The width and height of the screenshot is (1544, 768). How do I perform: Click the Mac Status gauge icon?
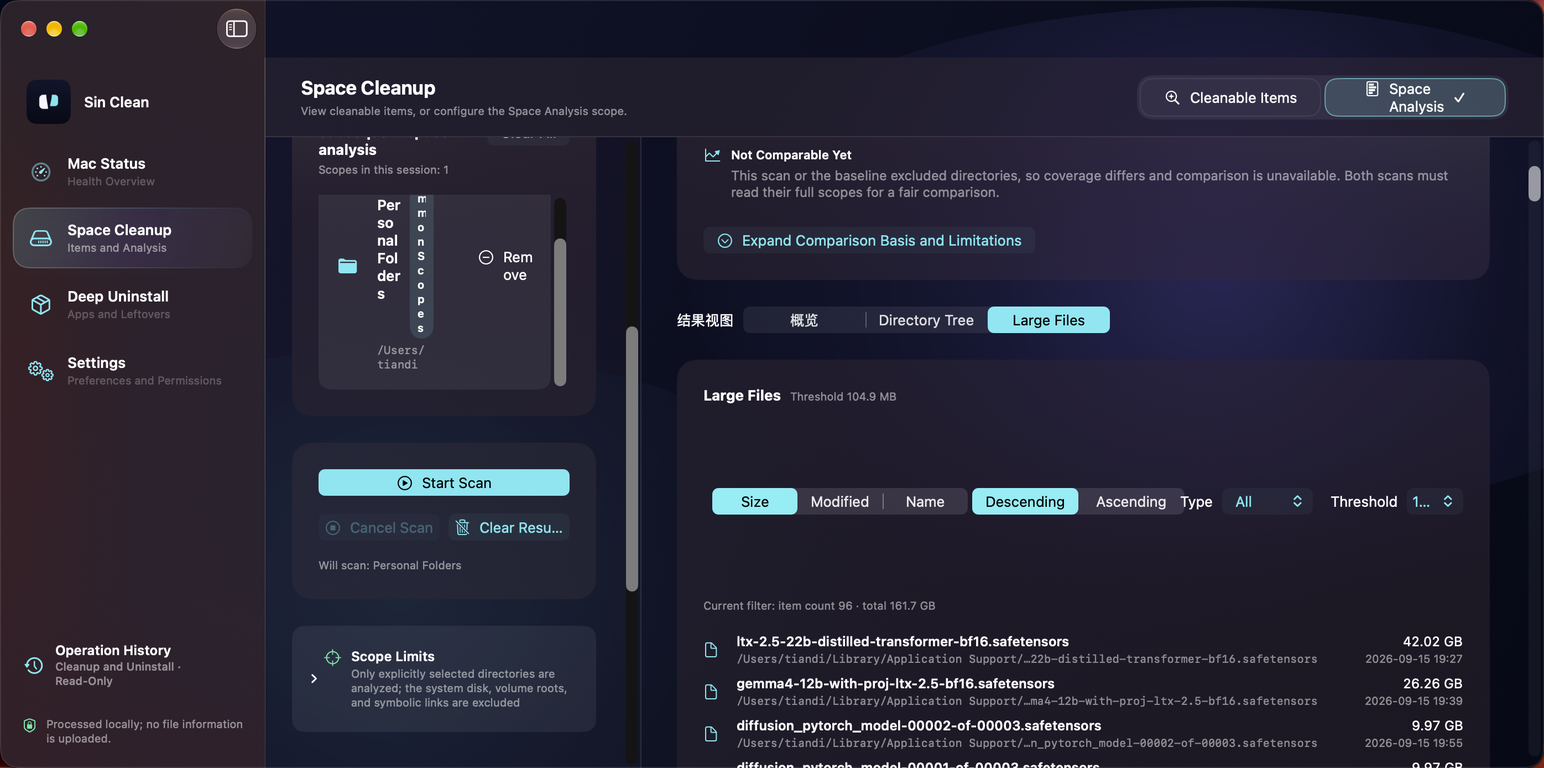pyautogui.click(x=41, y=172)
